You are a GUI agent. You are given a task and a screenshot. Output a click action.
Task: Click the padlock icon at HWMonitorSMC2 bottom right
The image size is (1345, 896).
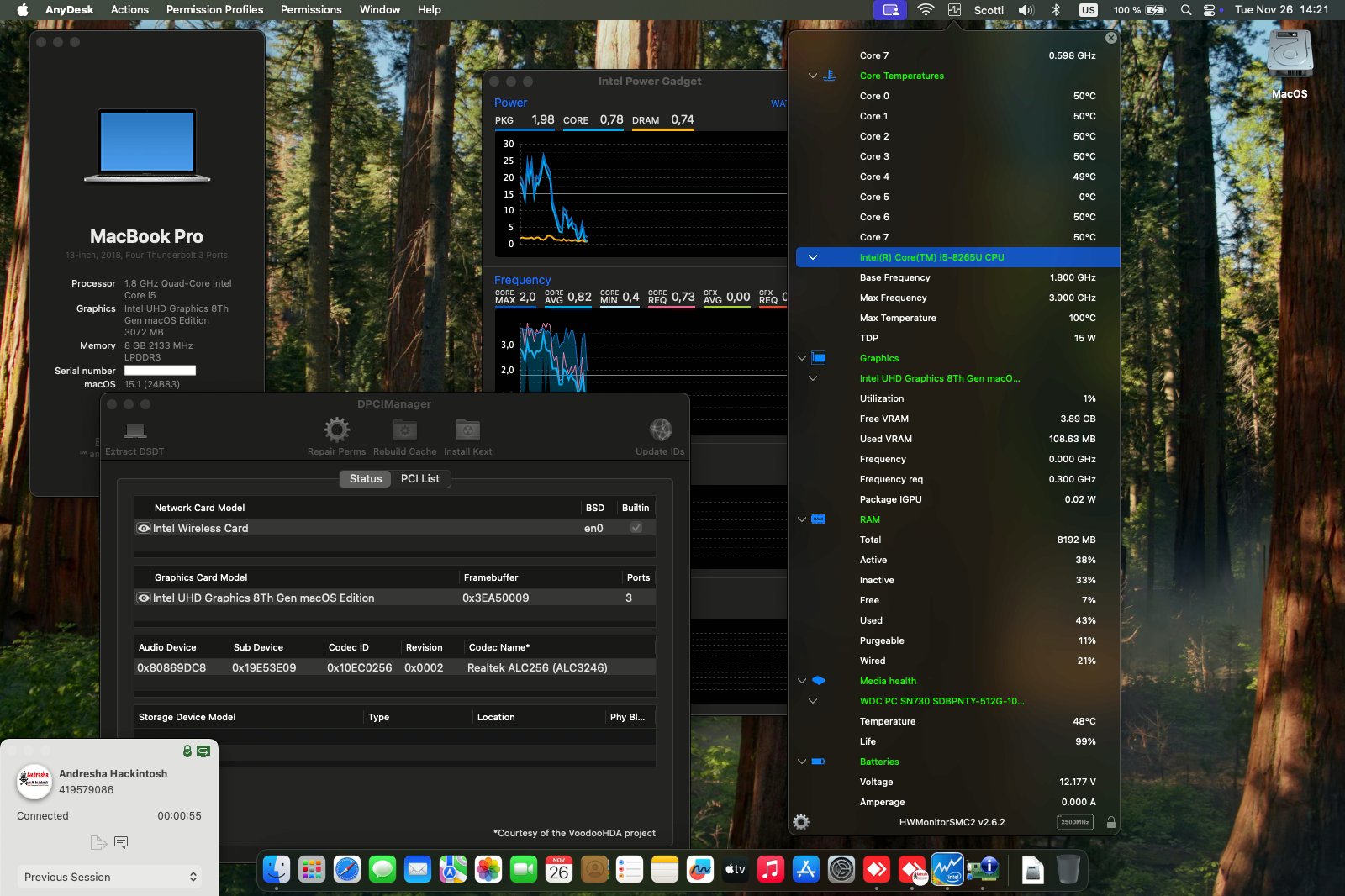pyautogui.click(x=1111, y=823)
